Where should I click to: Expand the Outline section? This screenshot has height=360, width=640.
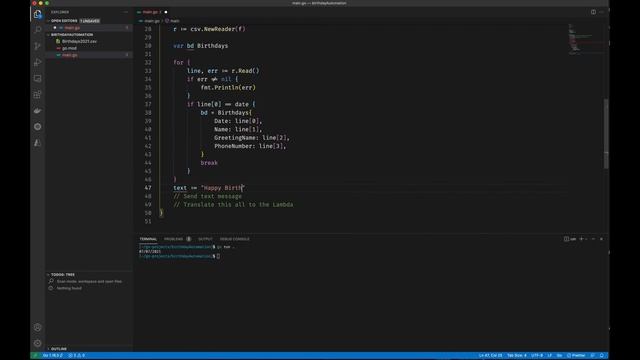click(x=59, y=349)
